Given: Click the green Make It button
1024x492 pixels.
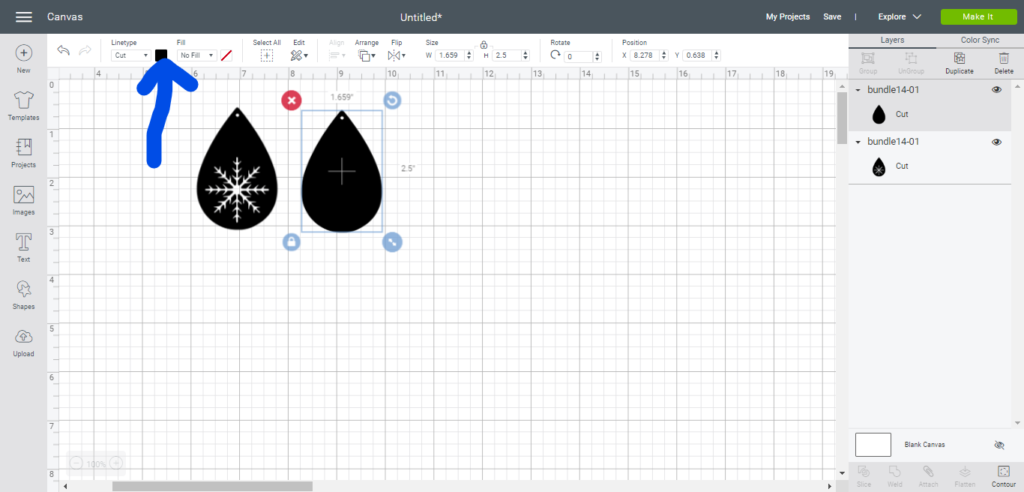Looking at the screenshot, I should pyautogui.click(x=976, y=17).
